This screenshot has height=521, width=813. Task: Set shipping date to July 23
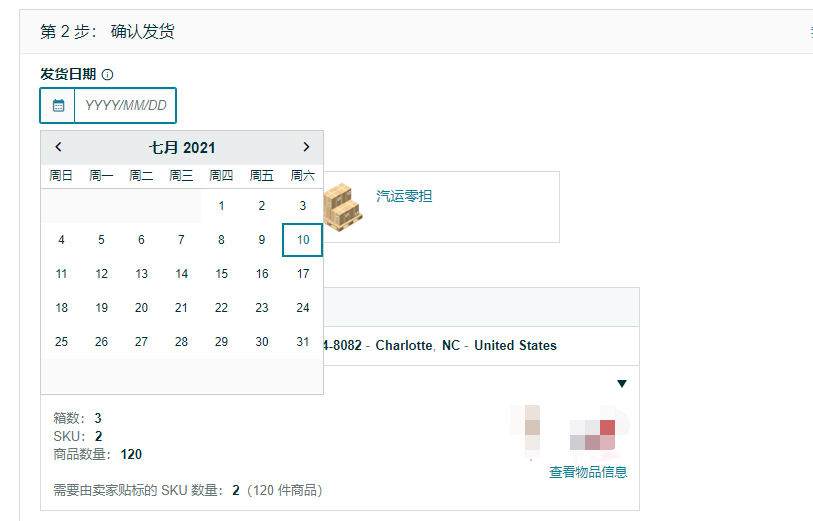[x=262, y=308]
